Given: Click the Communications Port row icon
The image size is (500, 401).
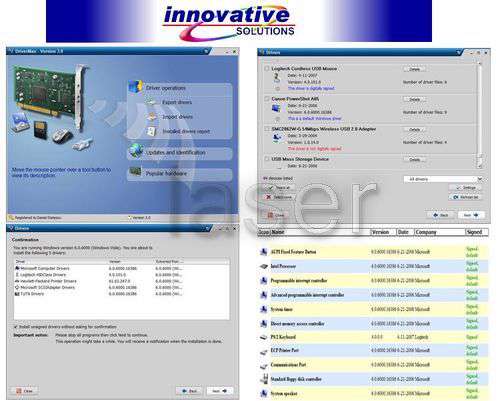Looking at the screenshot, I should pyautogui.click(x=263, y=366).
